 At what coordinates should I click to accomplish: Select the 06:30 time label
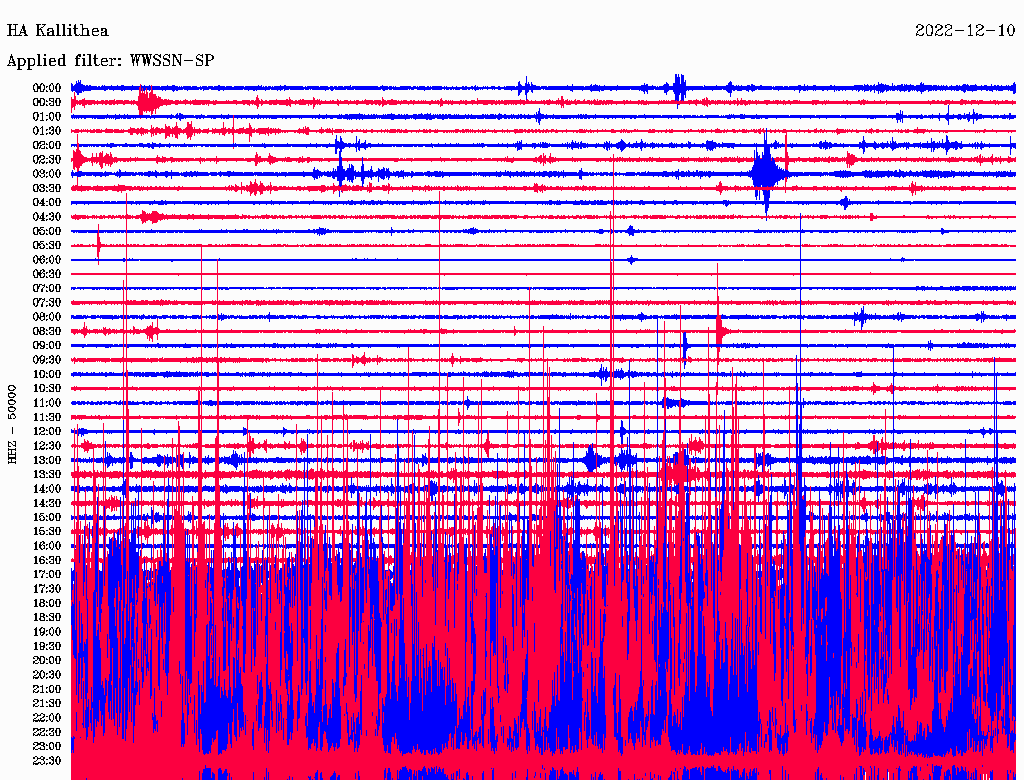coord(47,274)
